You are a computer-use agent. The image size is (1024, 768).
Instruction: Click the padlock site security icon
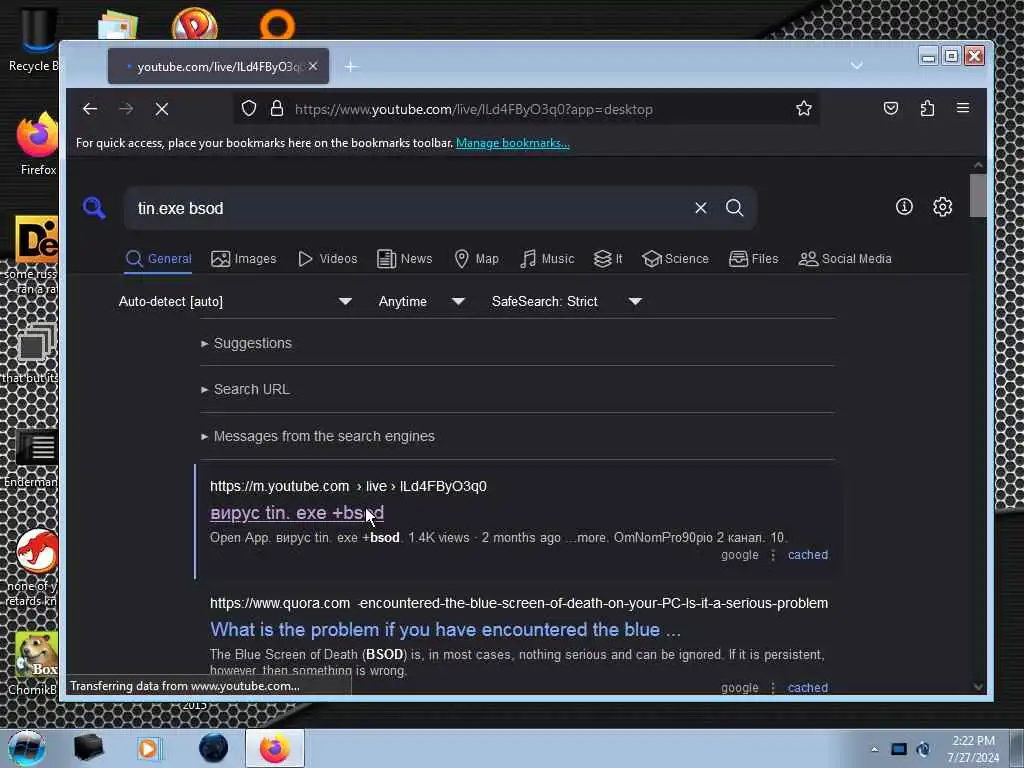[x=277, y=108]
